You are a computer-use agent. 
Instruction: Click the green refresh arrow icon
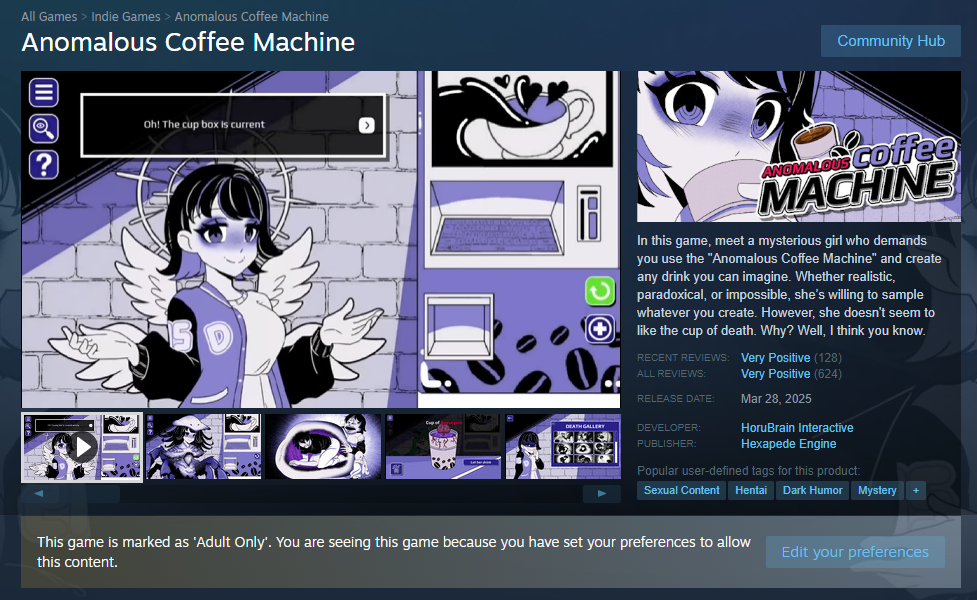tap(600, 291)
